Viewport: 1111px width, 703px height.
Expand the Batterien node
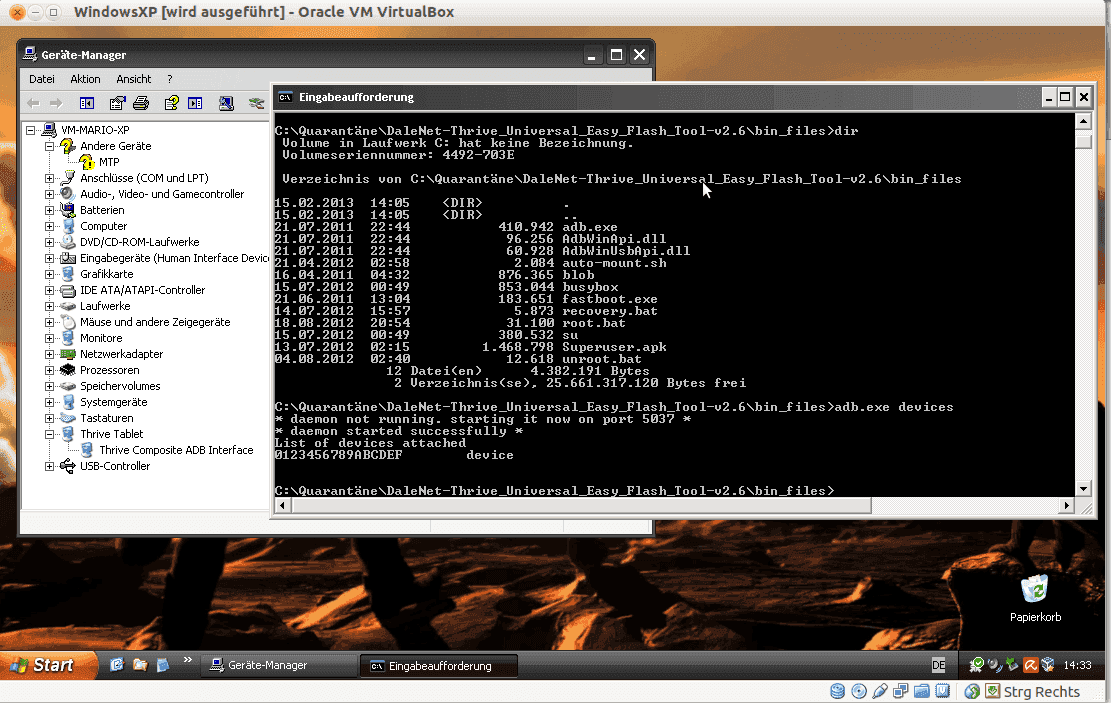coord(49,210)
